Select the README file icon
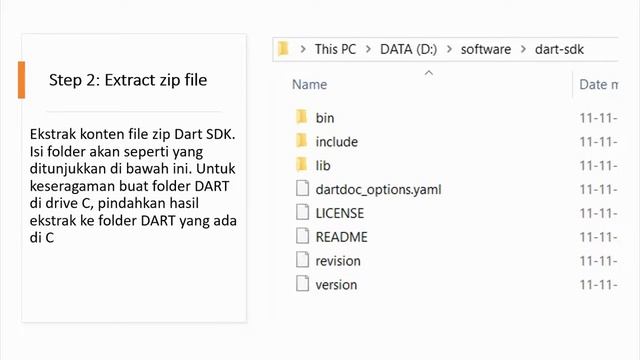640x360 pixels. pyautogui.click(x=302, y=236)
